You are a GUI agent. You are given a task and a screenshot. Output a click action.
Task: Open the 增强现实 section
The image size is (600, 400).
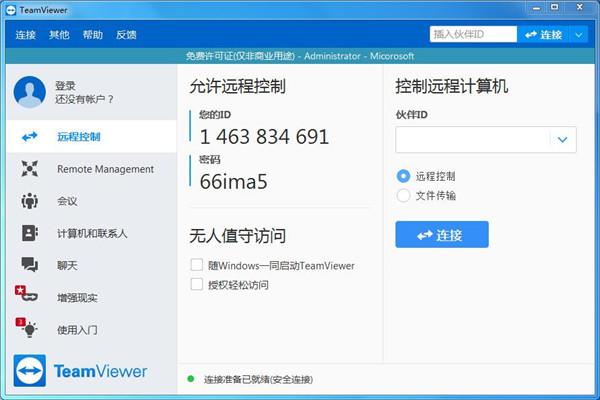(91, 297)
